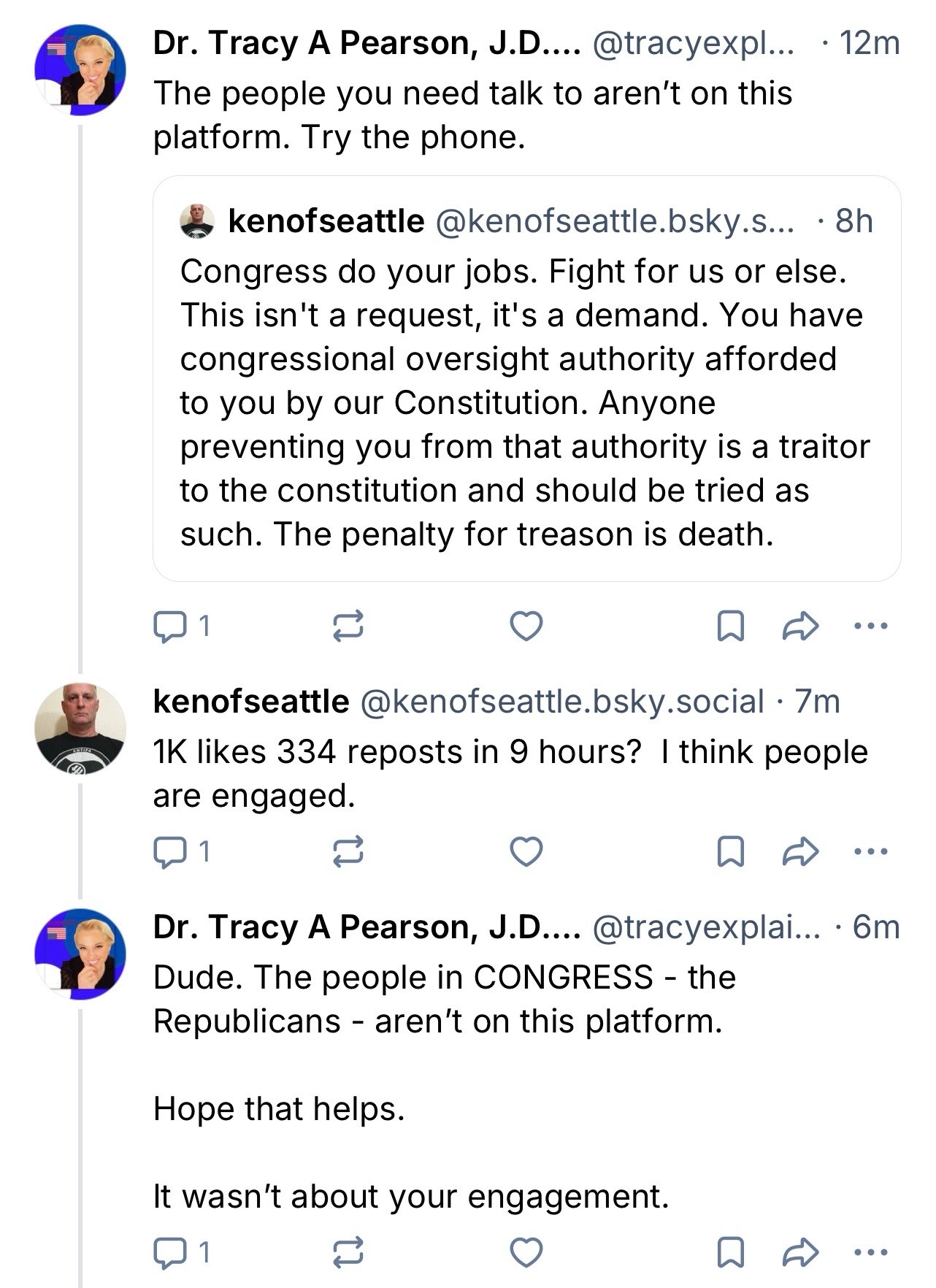Tap kenofseattle's large profile avatar

coord(80,728)
